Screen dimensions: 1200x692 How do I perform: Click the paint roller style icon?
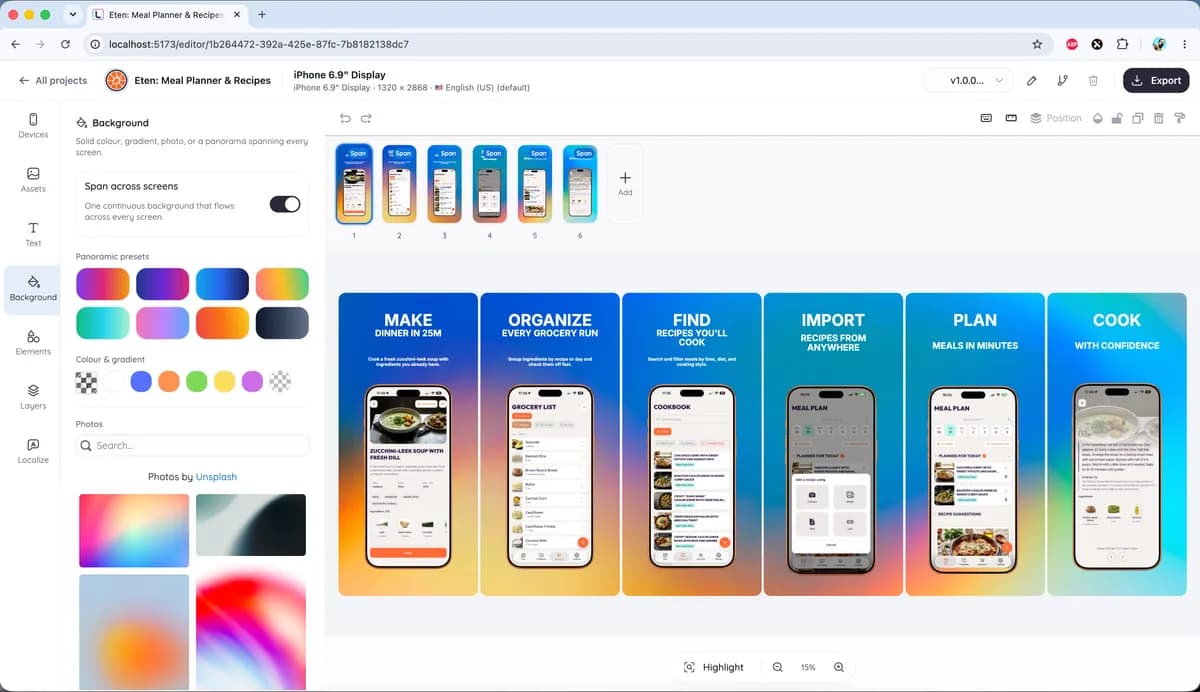(x=1179, y=118)
